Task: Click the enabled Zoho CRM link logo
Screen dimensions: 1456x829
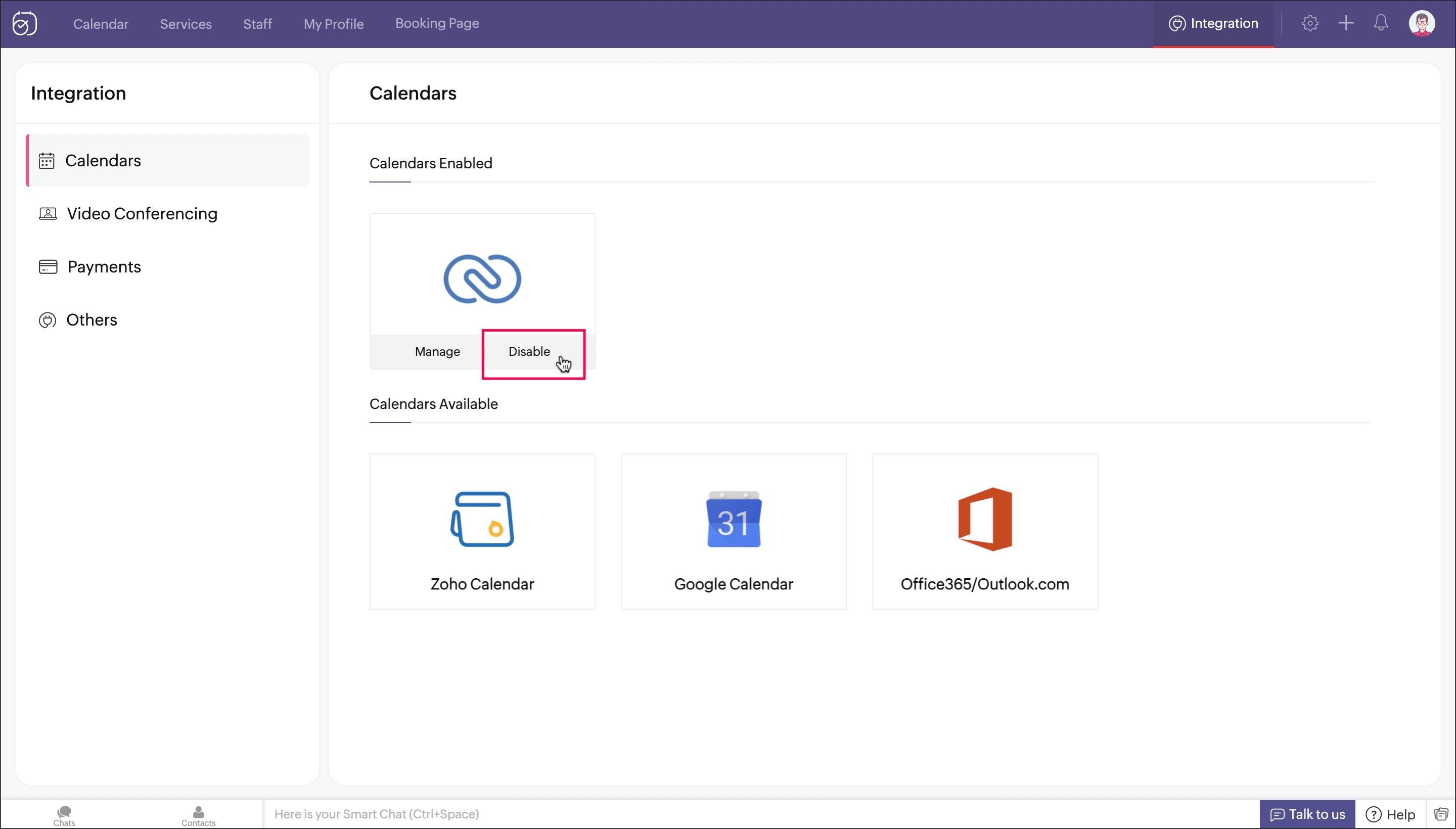Action: pos(482,279)
